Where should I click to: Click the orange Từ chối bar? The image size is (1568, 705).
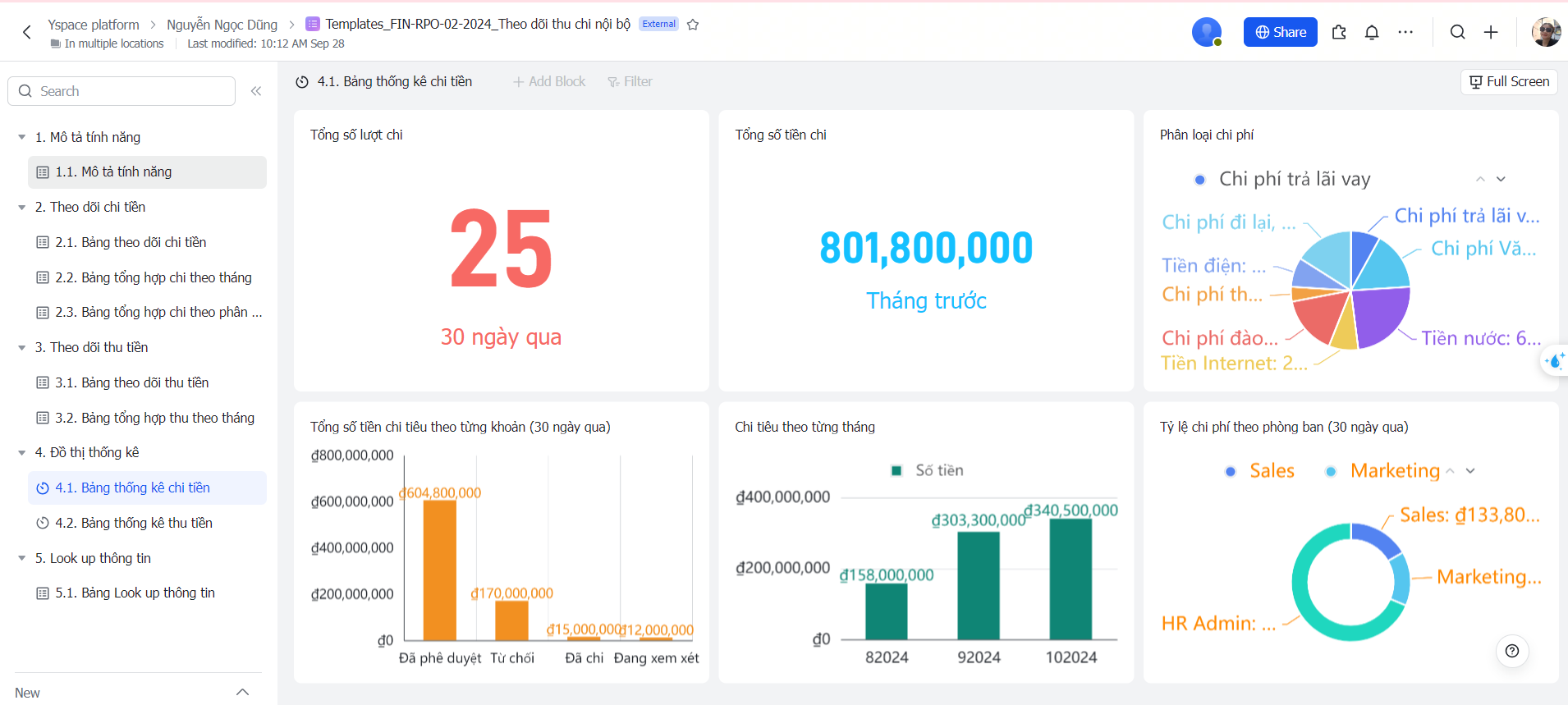pyautogui.click(x=511, y=620)
